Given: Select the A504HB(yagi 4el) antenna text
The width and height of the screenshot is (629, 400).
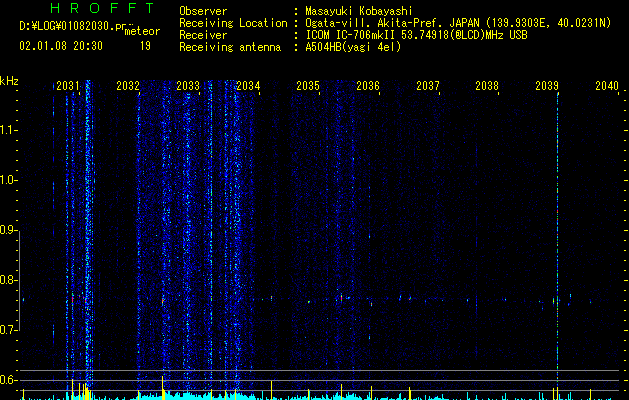Looking at the screenshot, I should pyautogui.click(x=353, y=47).
